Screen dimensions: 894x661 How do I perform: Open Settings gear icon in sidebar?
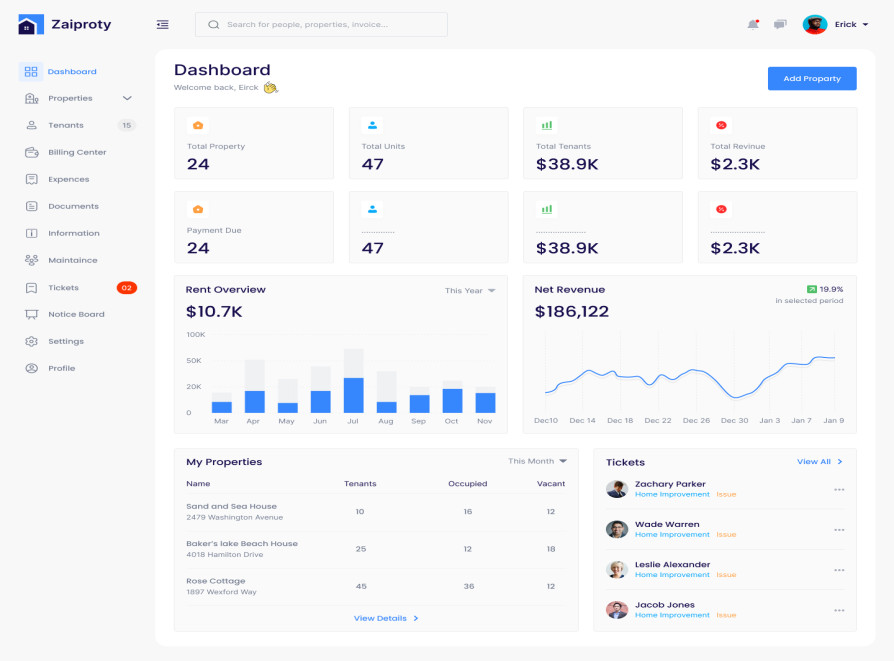pyautogui.click(x=31, y=341)
